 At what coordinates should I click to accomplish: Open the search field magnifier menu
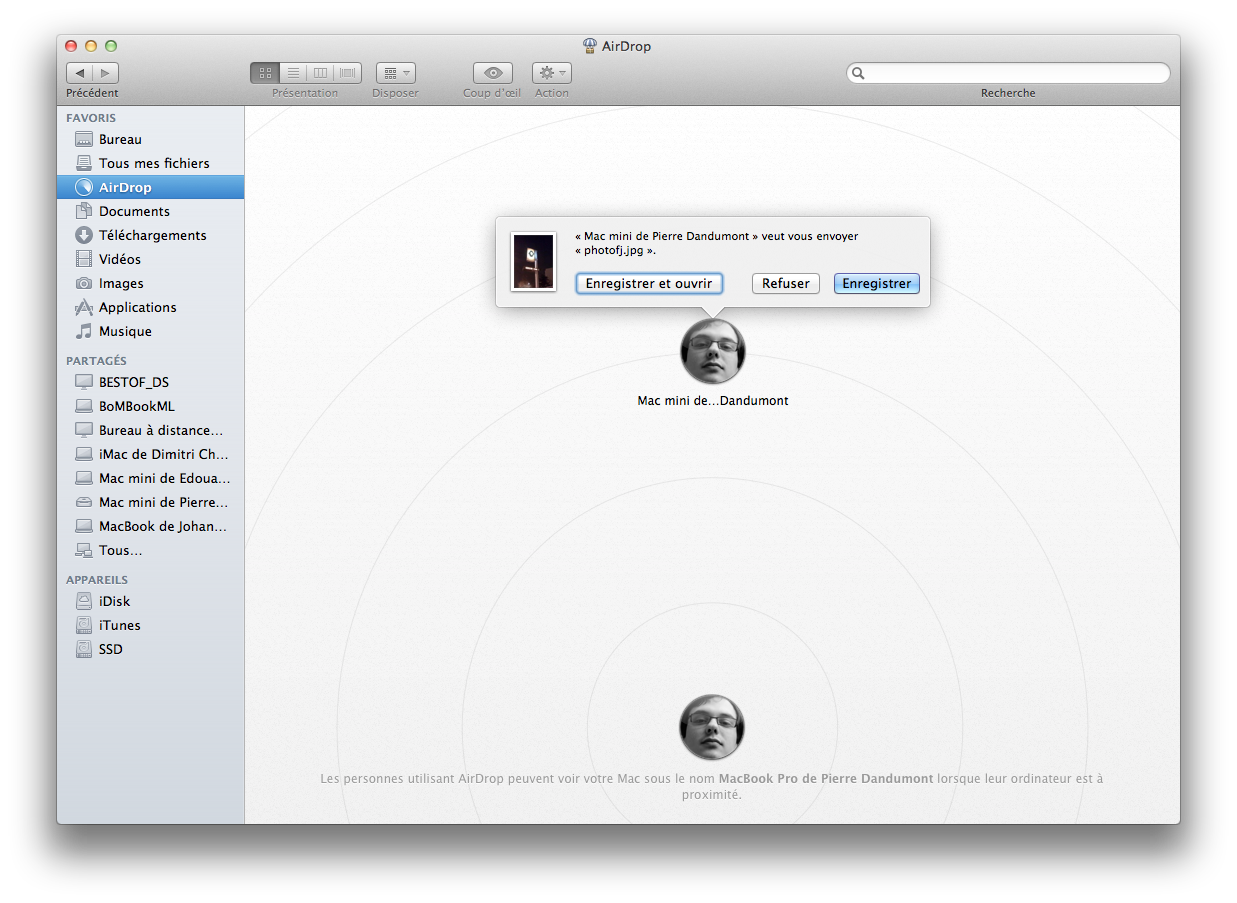(858, 73)
